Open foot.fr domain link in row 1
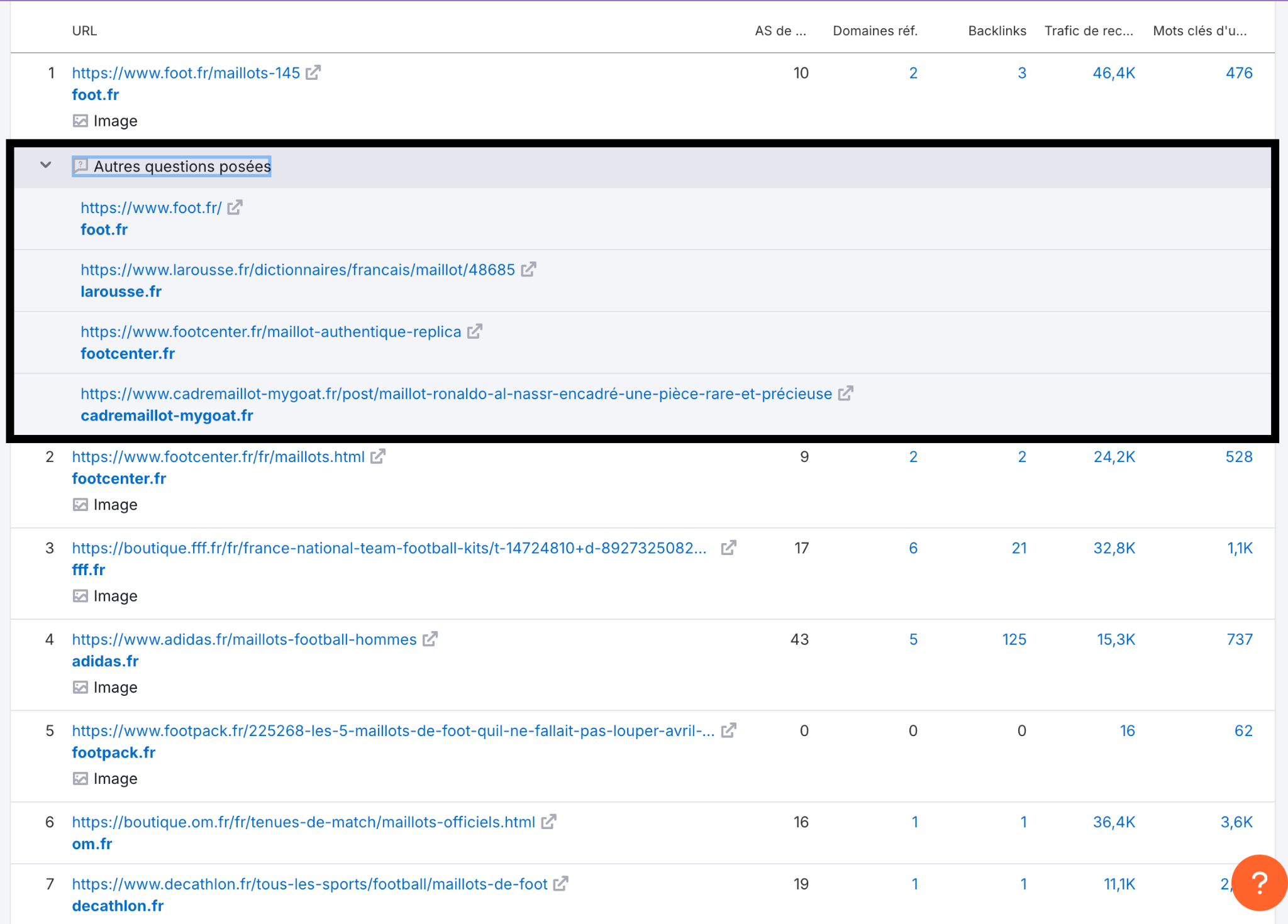1288x924 pixels. coord(96,95)
